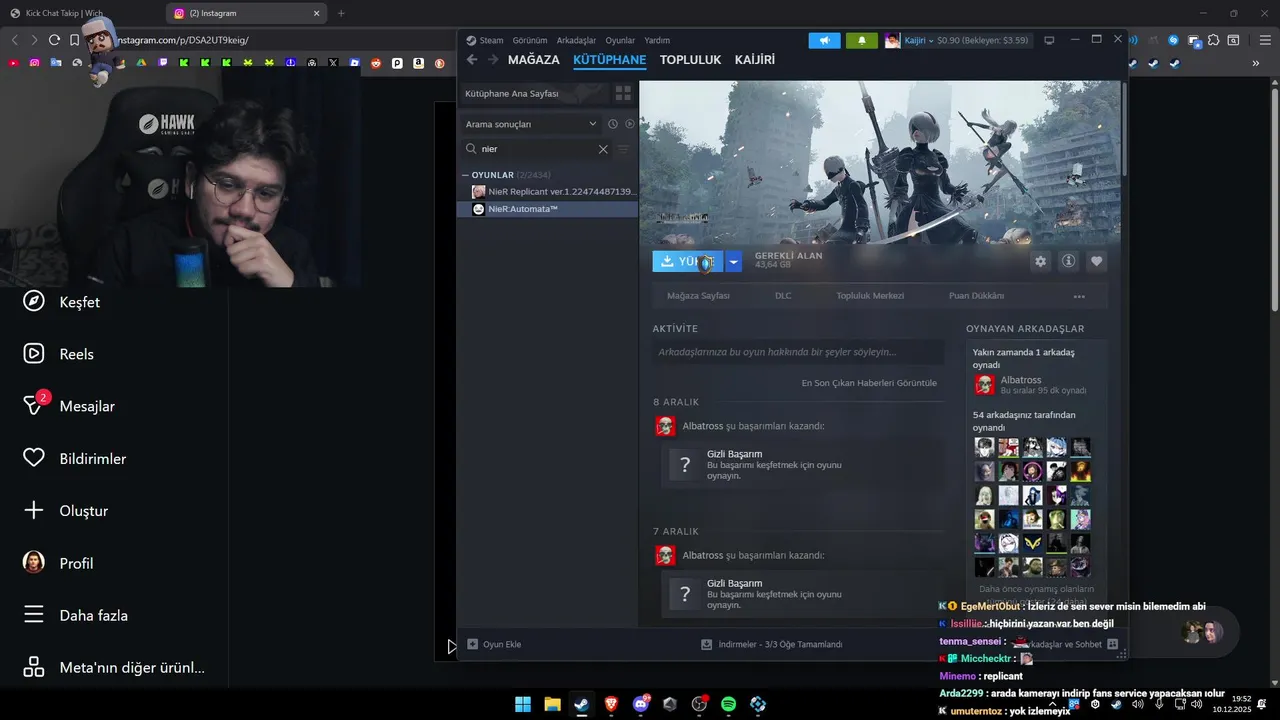The height and width of the screenshot is (720, 1280).
Task: Open Kütüphane Ana Sayfası
Action: point(535,93)
